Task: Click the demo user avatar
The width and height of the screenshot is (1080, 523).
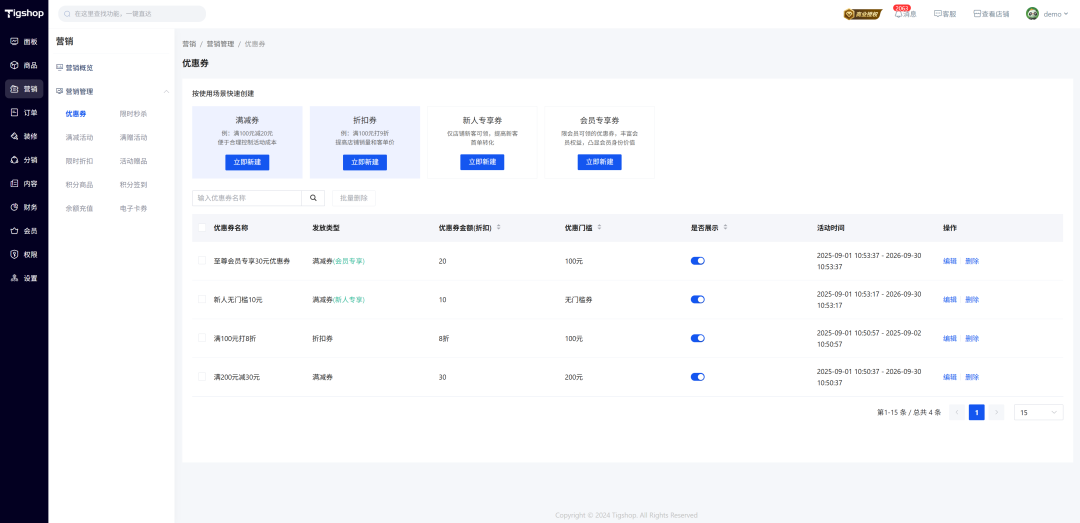Action: click(x=1032, y=14)
